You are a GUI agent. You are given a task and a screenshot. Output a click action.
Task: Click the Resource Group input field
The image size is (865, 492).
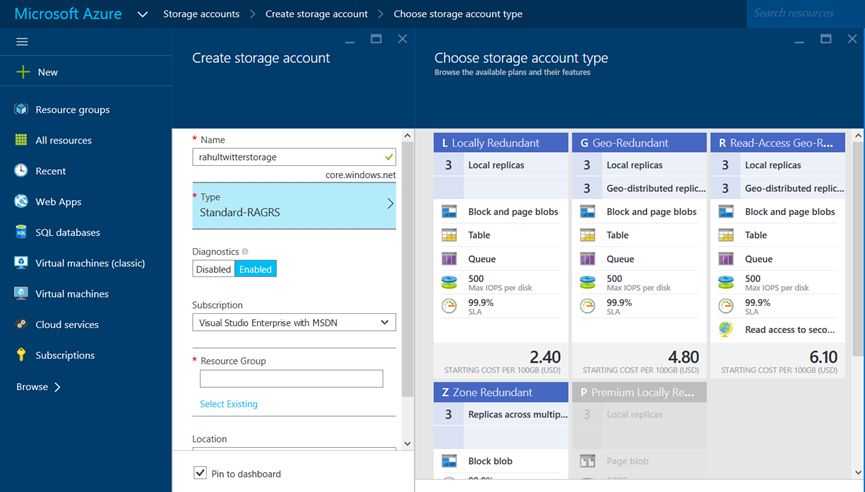pos(291,379)
